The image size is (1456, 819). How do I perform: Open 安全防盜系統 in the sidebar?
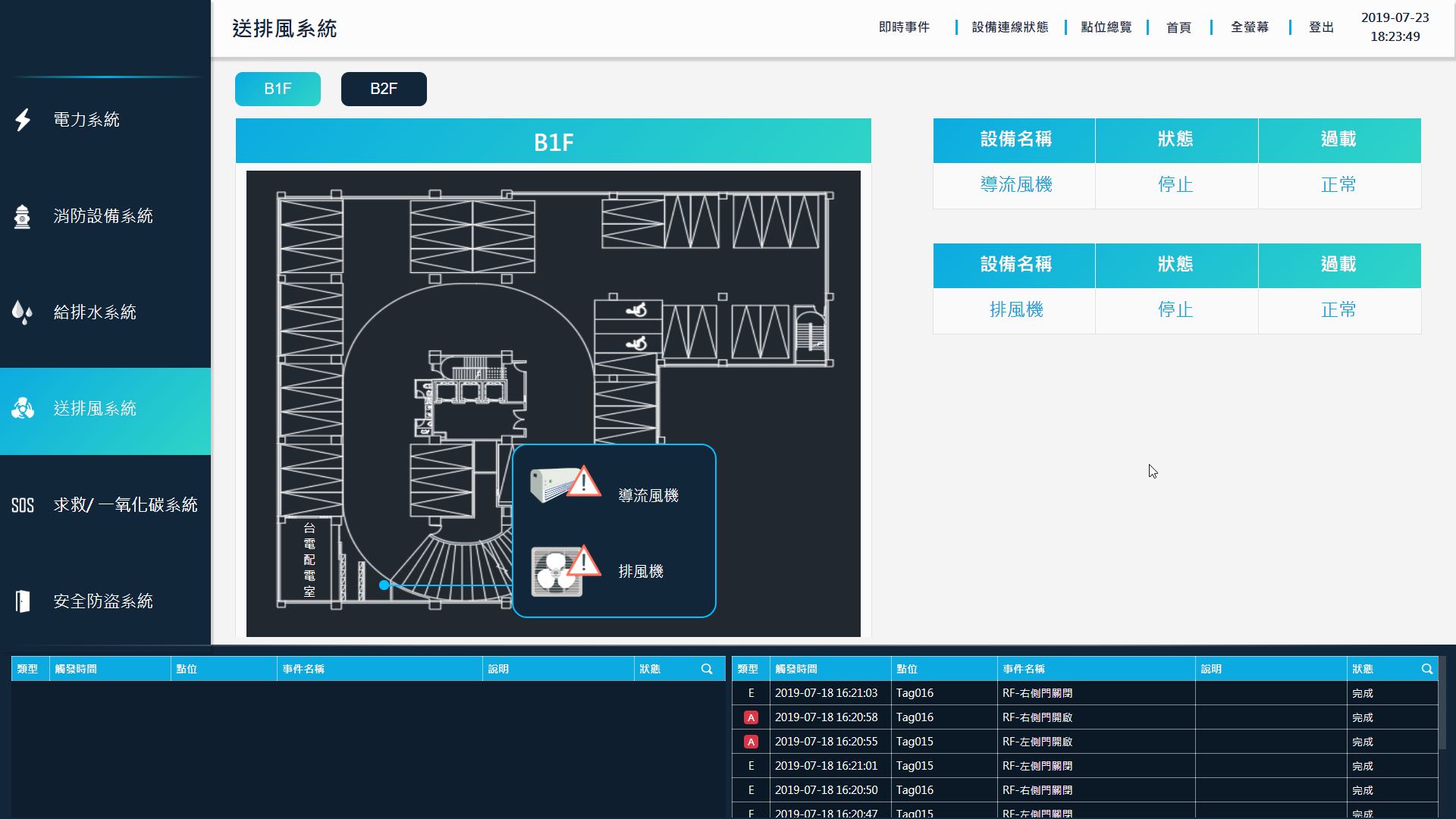(x=105, y=601)
